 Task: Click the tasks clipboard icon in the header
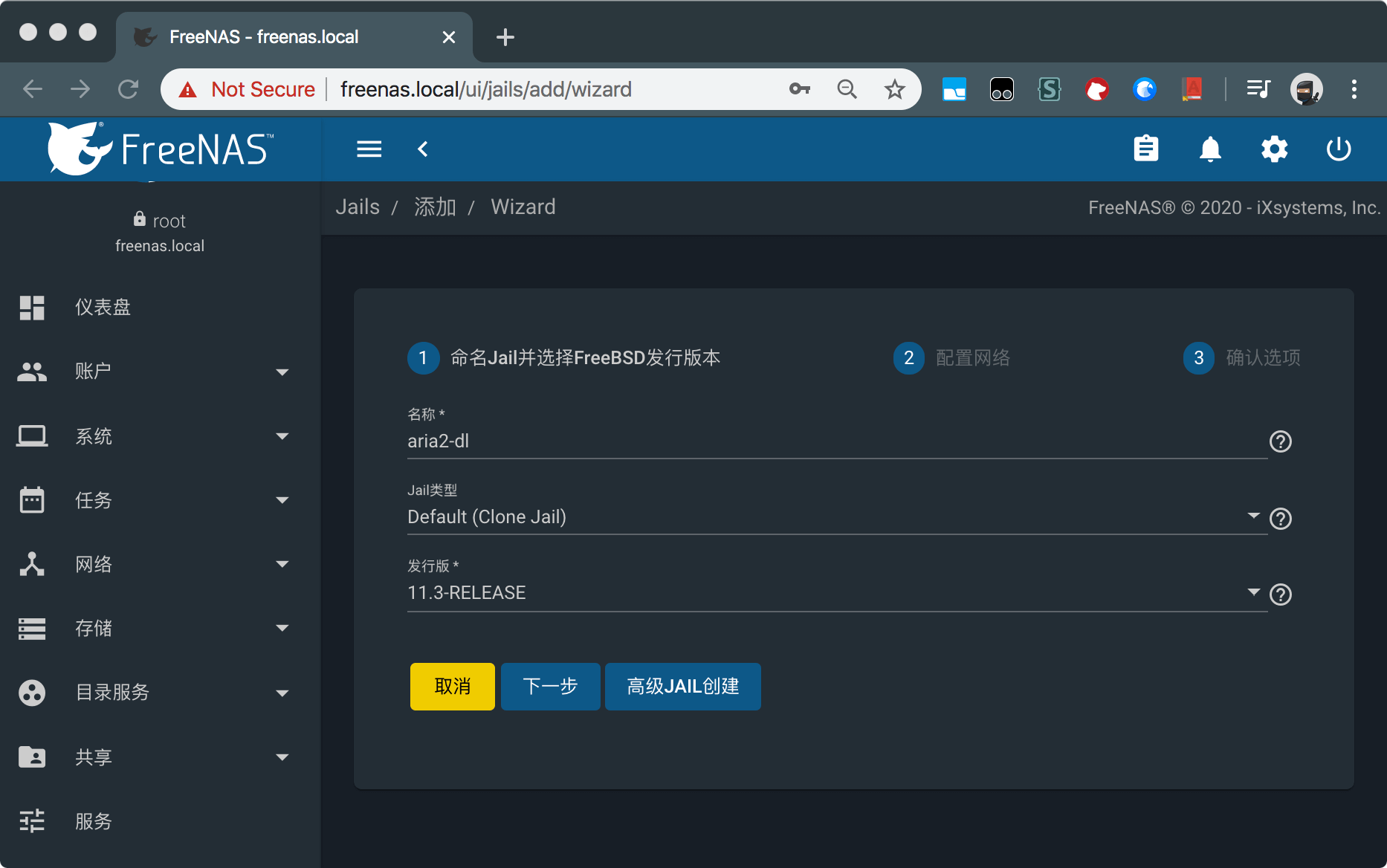click(x=1147, y=149)
